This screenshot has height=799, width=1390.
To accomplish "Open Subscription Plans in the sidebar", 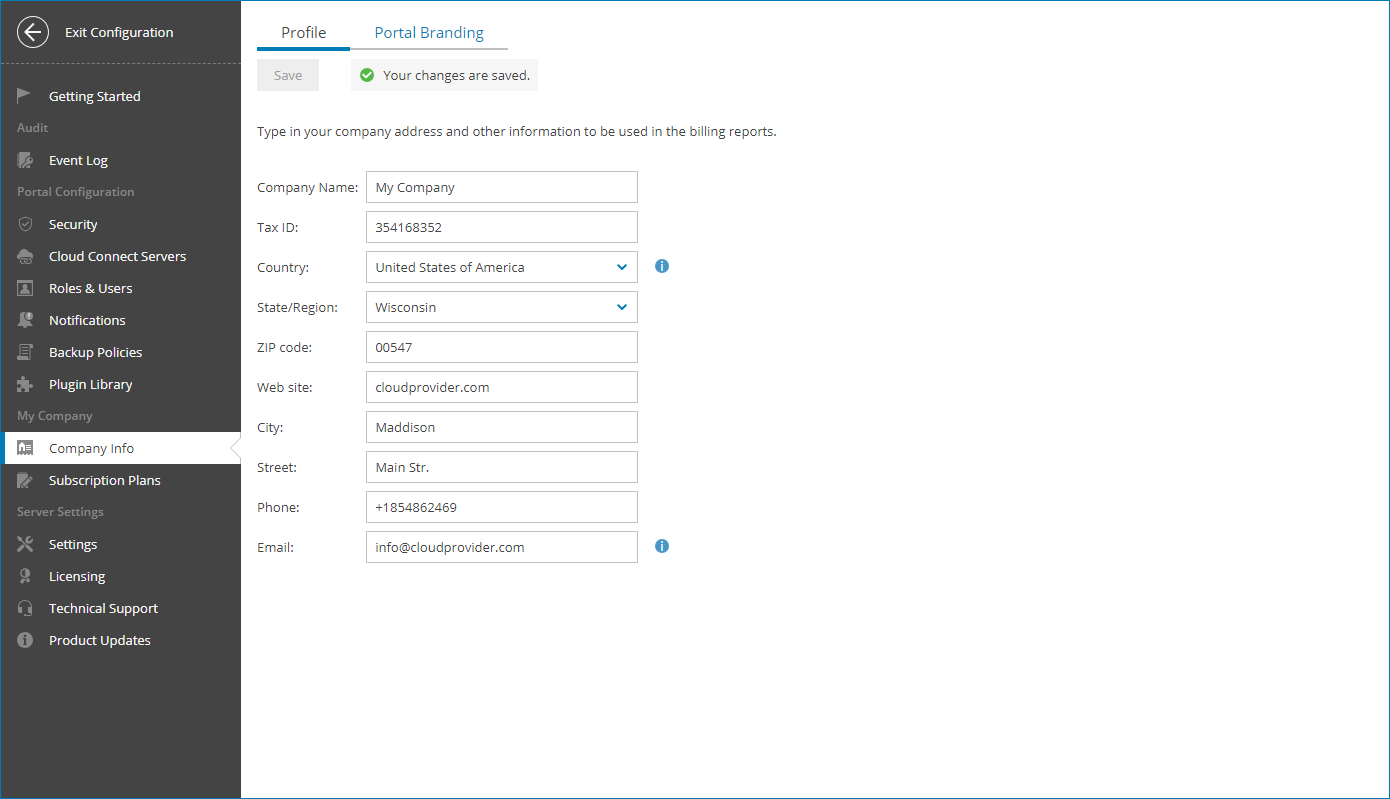I will (x=104, y=480).
